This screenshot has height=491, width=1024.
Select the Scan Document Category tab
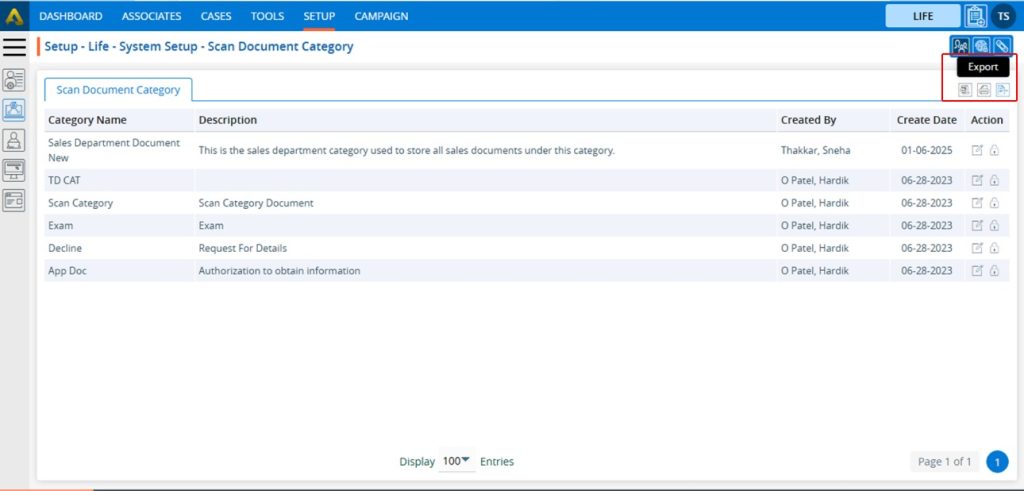coord(118,90)
